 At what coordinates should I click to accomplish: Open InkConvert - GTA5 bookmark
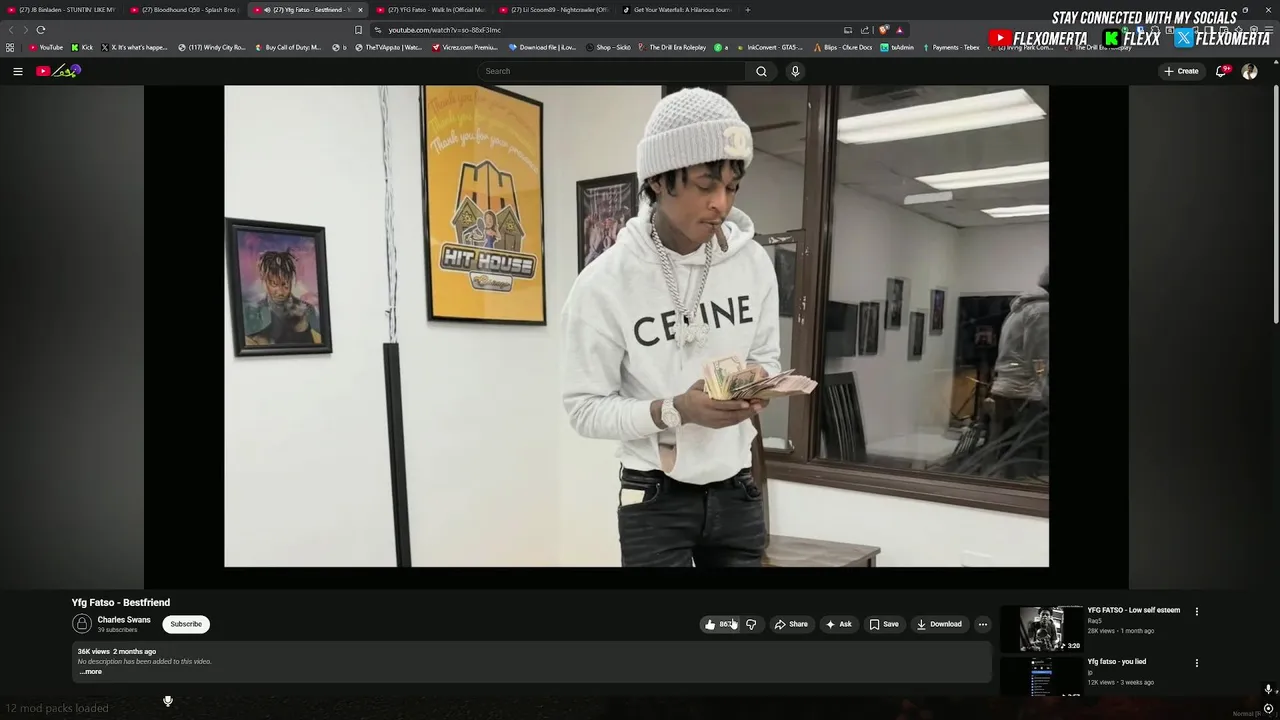click(770, 47)
